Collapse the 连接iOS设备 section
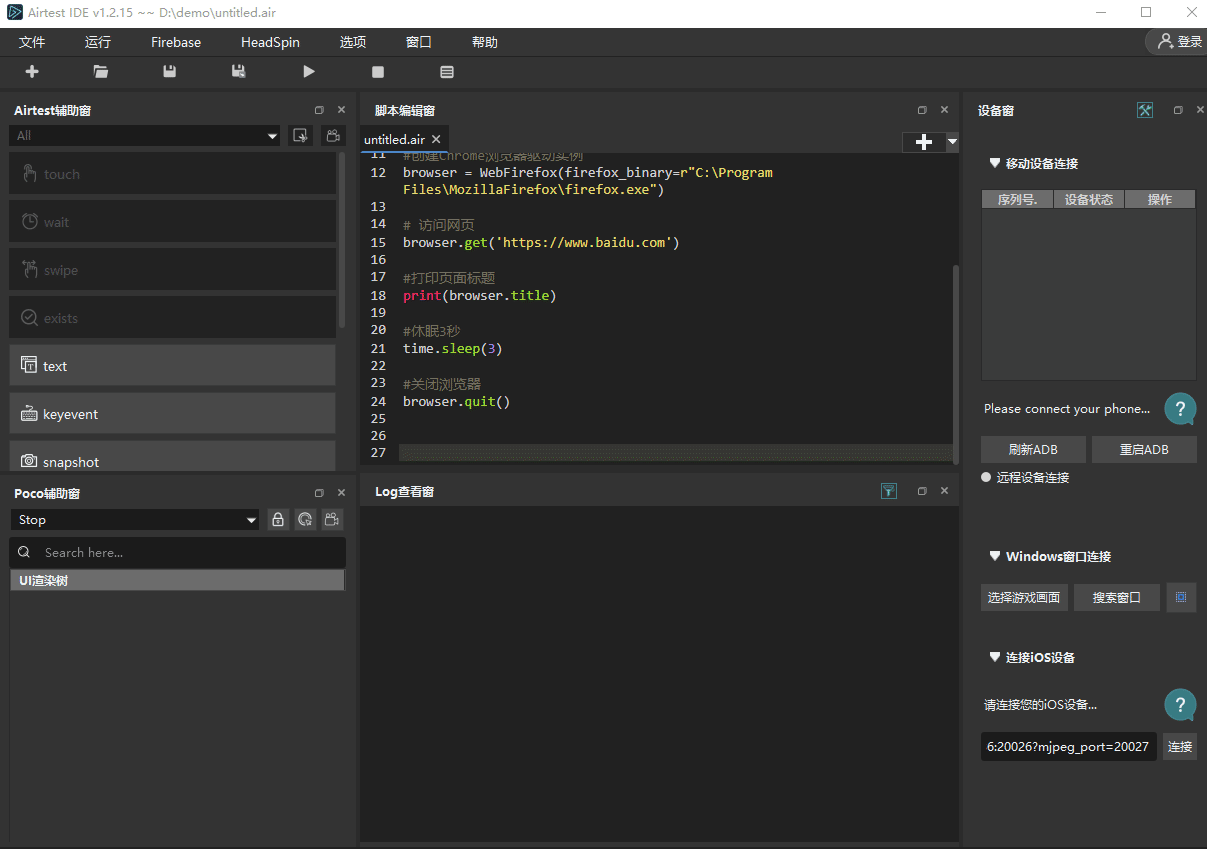The height and width of the screenshot is (849, 1207). [x=994, y=657]
